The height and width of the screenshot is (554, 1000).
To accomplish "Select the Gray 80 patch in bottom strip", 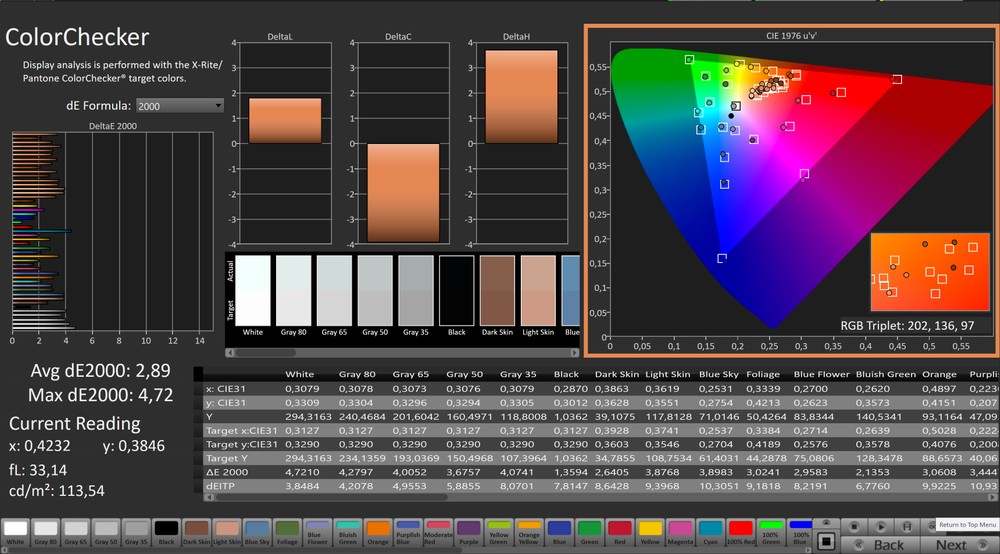I will tap(45, 532).
